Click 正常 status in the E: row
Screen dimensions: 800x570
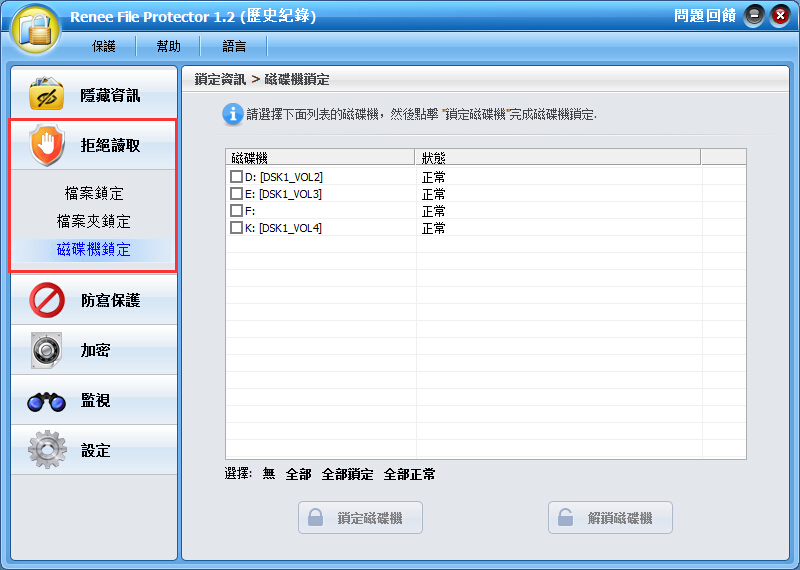[434, 194]
